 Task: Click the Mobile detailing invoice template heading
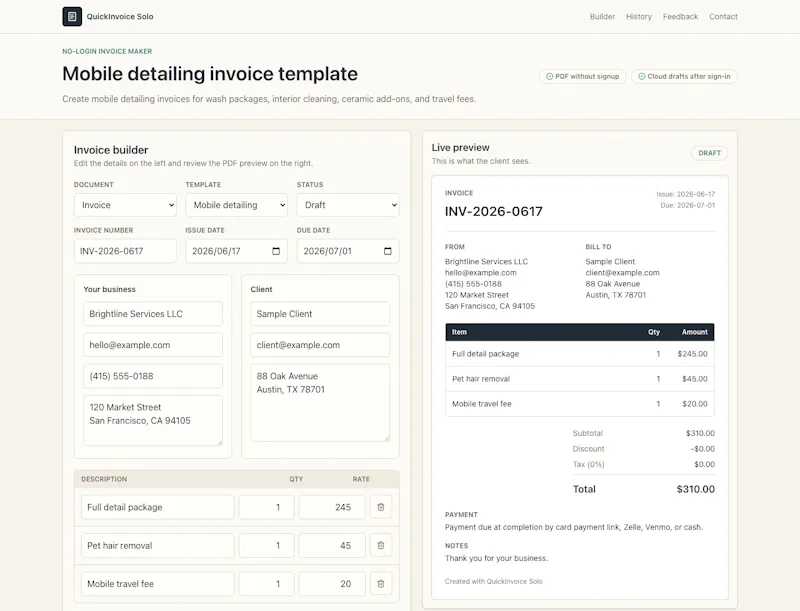click(x=210, y=74)
